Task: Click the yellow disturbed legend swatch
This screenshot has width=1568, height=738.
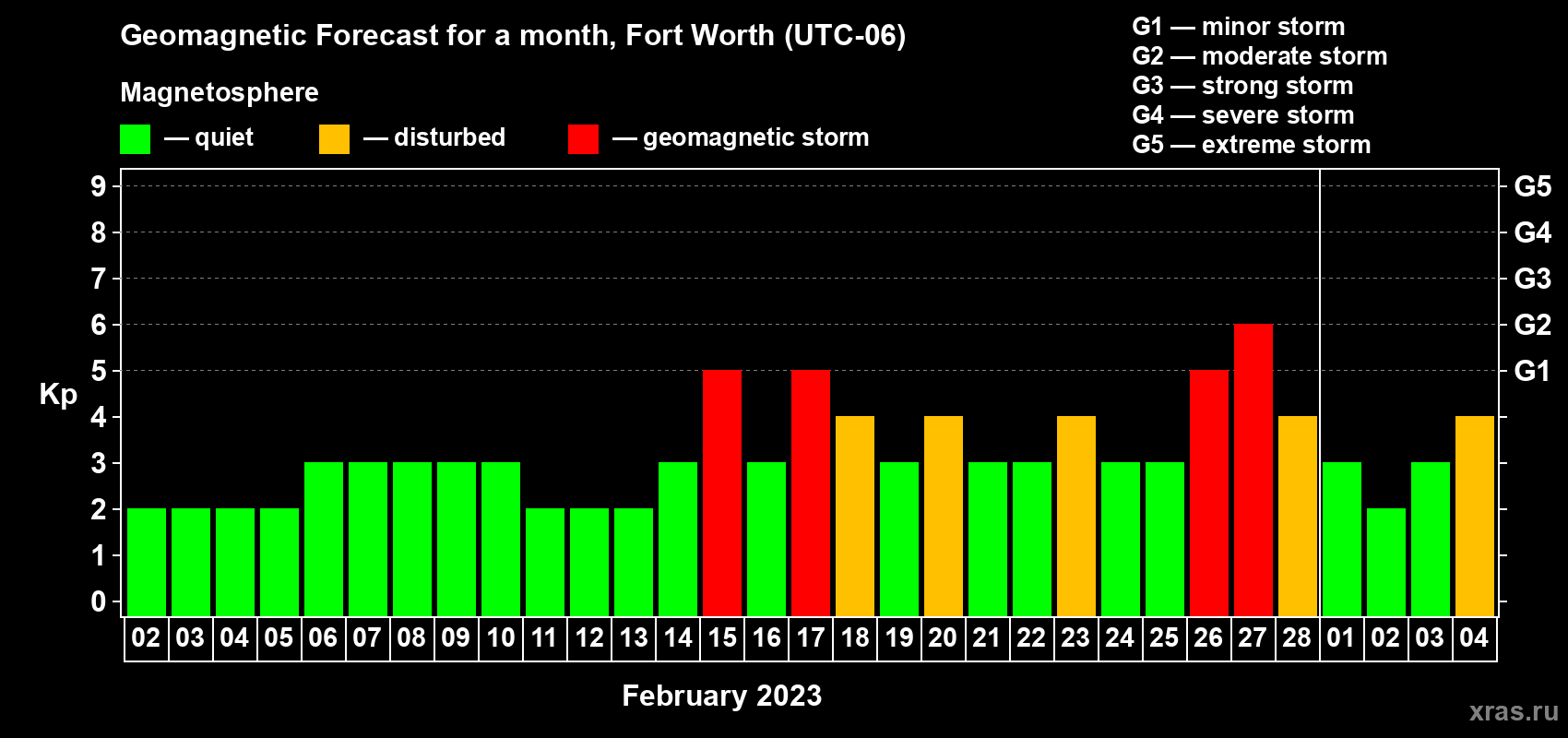Action: pyautogui.click(x=334, y=139)
